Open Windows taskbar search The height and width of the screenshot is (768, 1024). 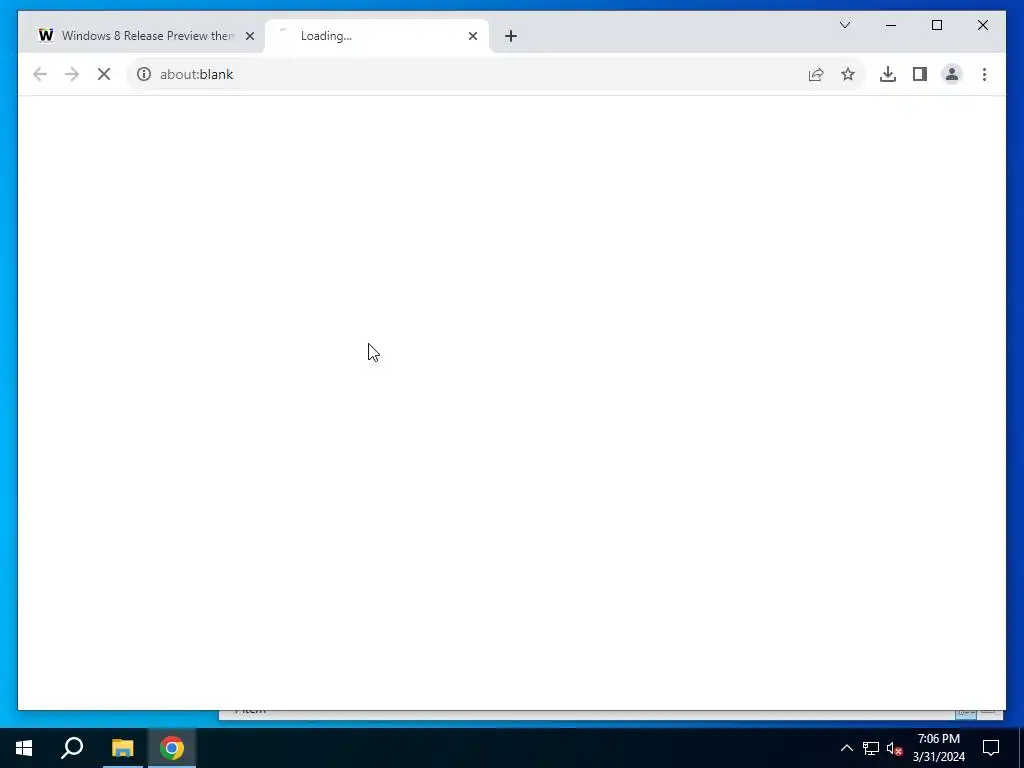[72, 748]
